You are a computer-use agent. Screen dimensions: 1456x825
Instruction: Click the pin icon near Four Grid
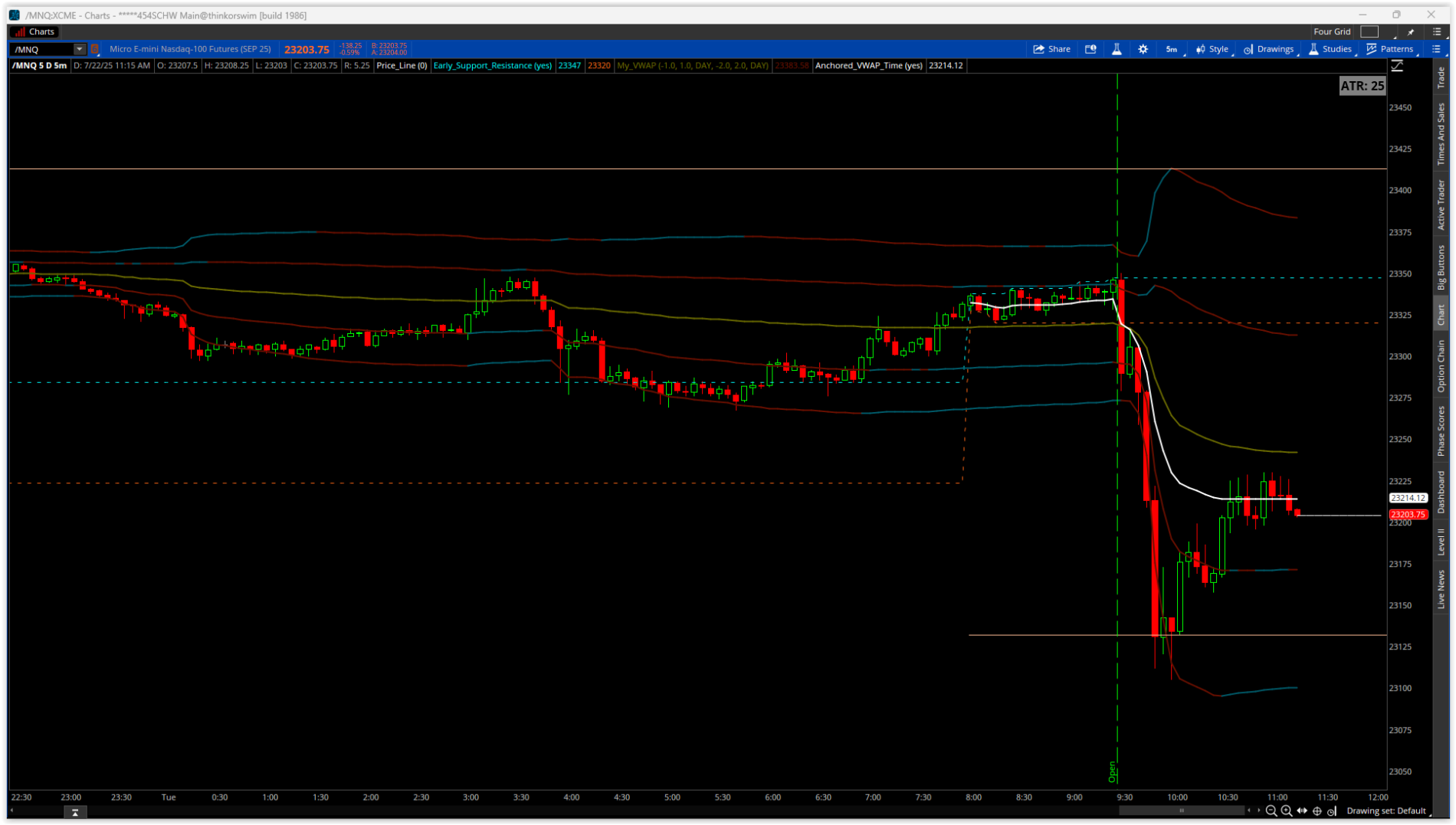tap(1411, 32)
